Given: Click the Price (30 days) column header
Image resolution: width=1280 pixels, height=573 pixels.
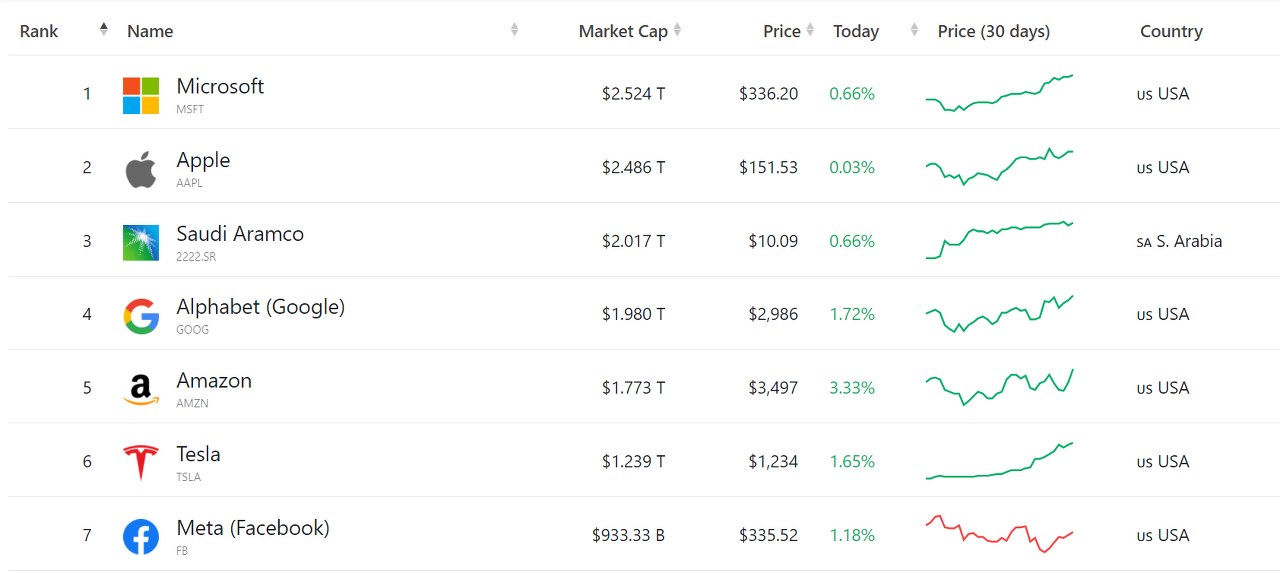Looking at the screenshot, I should tap(993, 31).
